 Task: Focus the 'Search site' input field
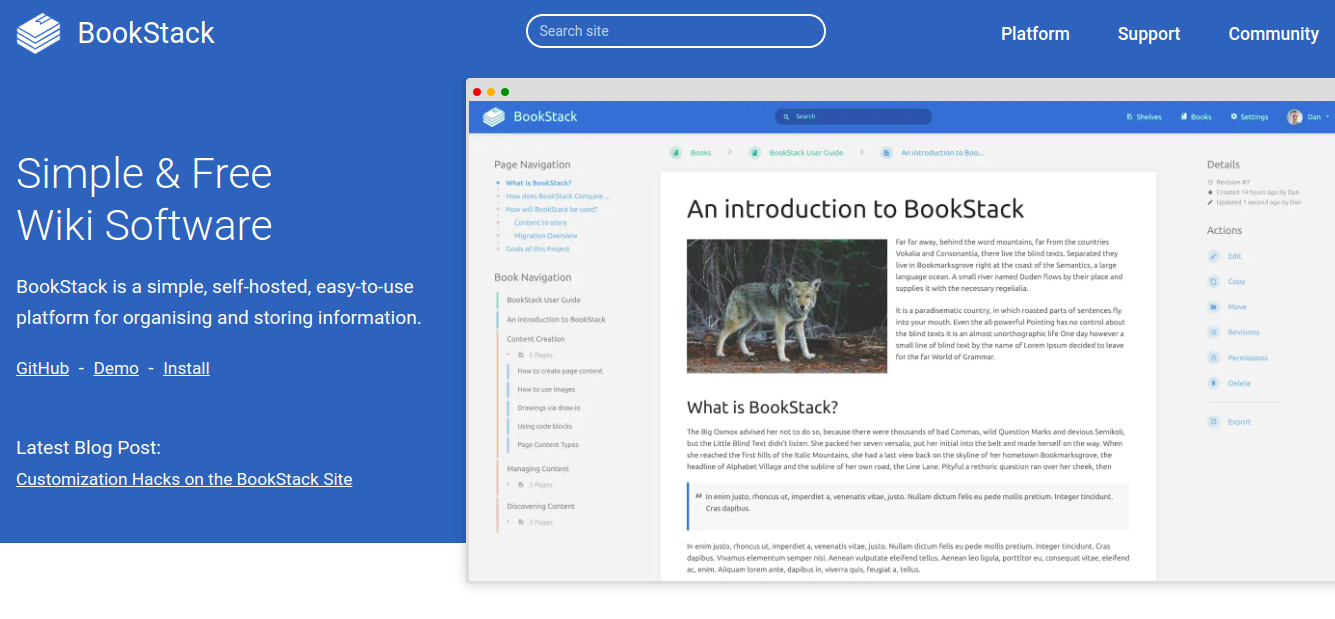(676, 31)
